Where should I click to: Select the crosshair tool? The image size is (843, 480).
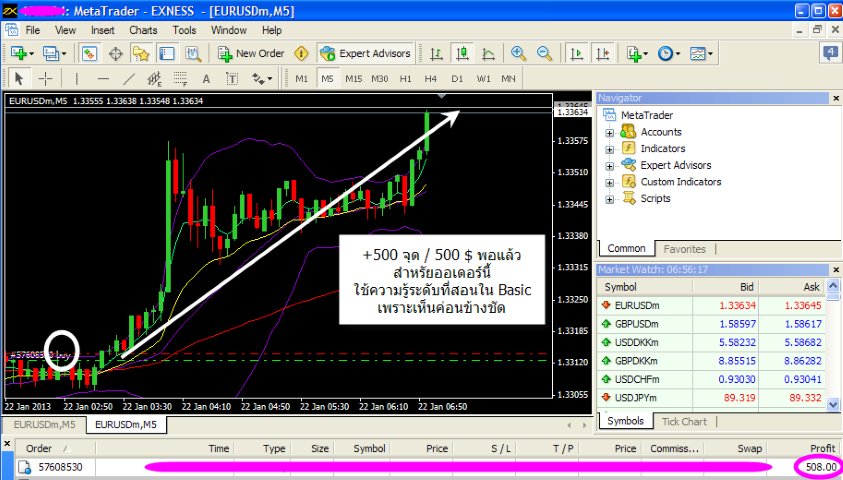[46, 78]
